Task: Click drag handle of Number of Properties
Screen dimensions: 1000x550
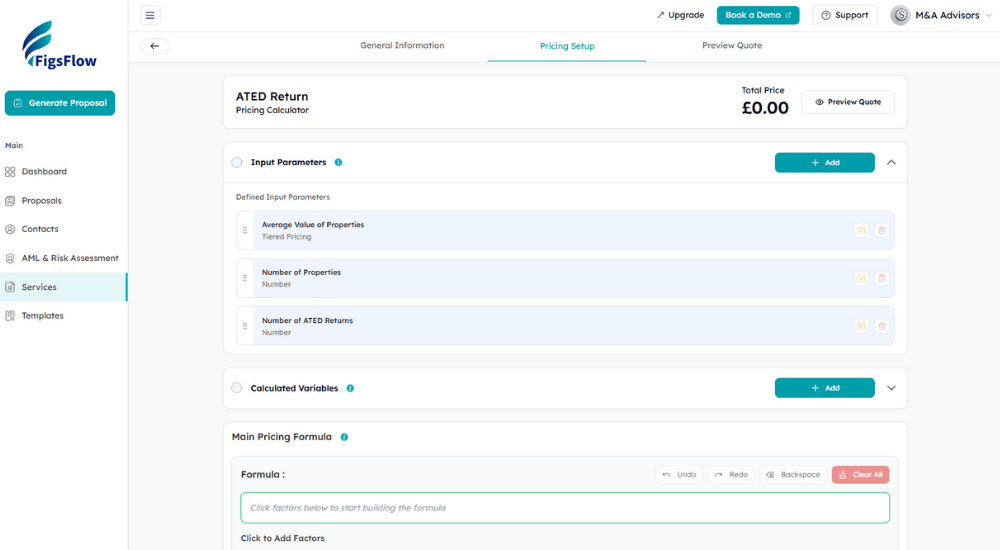Action: point(245,278)
